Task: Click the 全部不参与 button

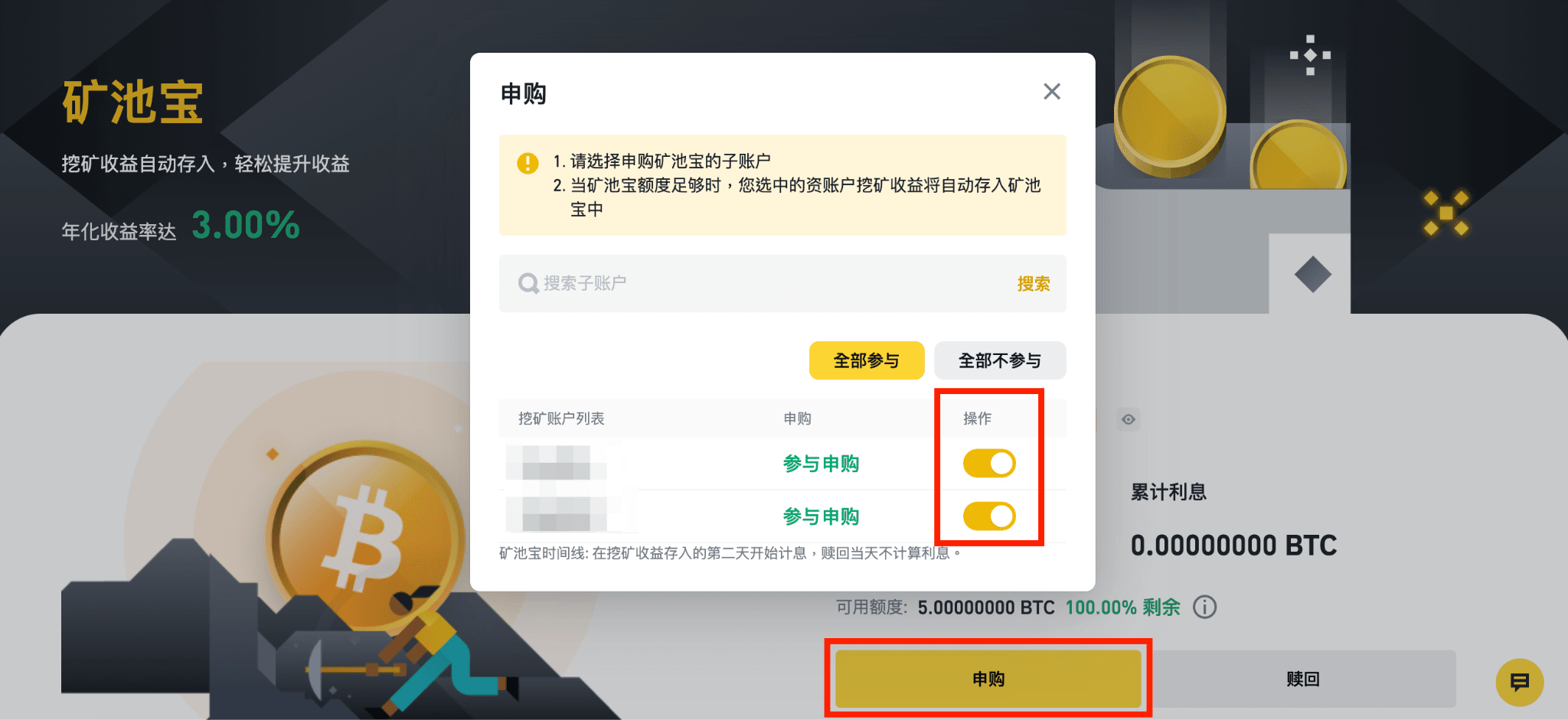Action: coord(1000,360)
